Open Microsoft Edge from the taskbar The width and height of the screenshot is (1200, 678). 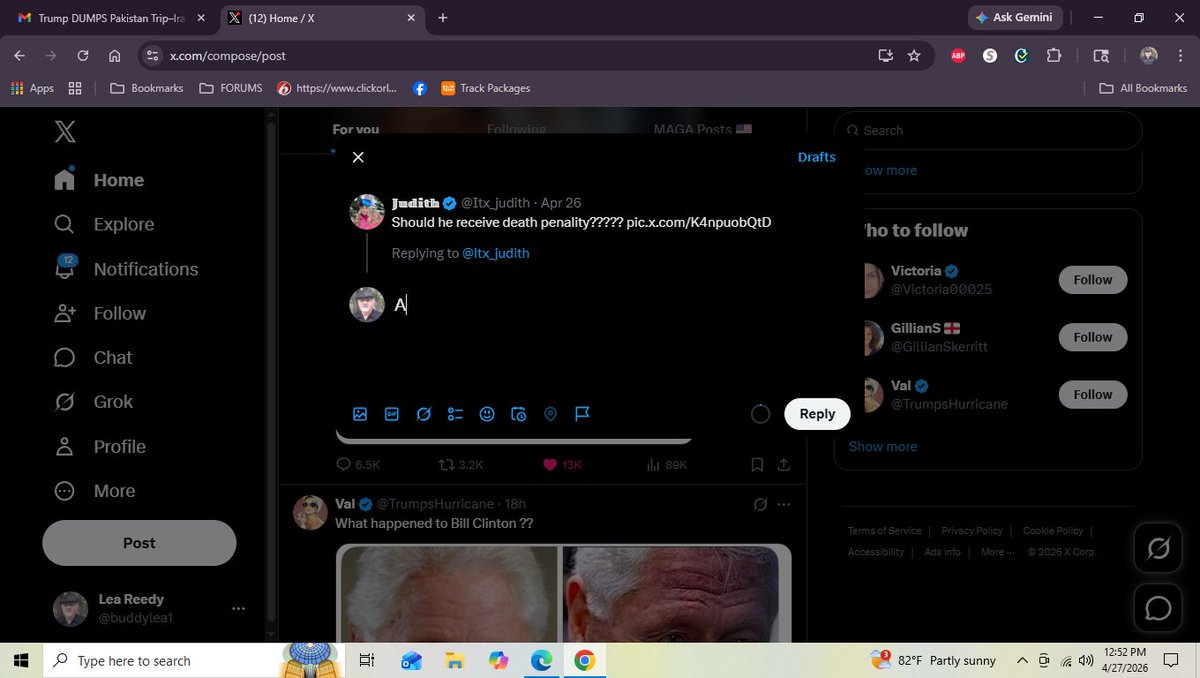tap(541, 660)
